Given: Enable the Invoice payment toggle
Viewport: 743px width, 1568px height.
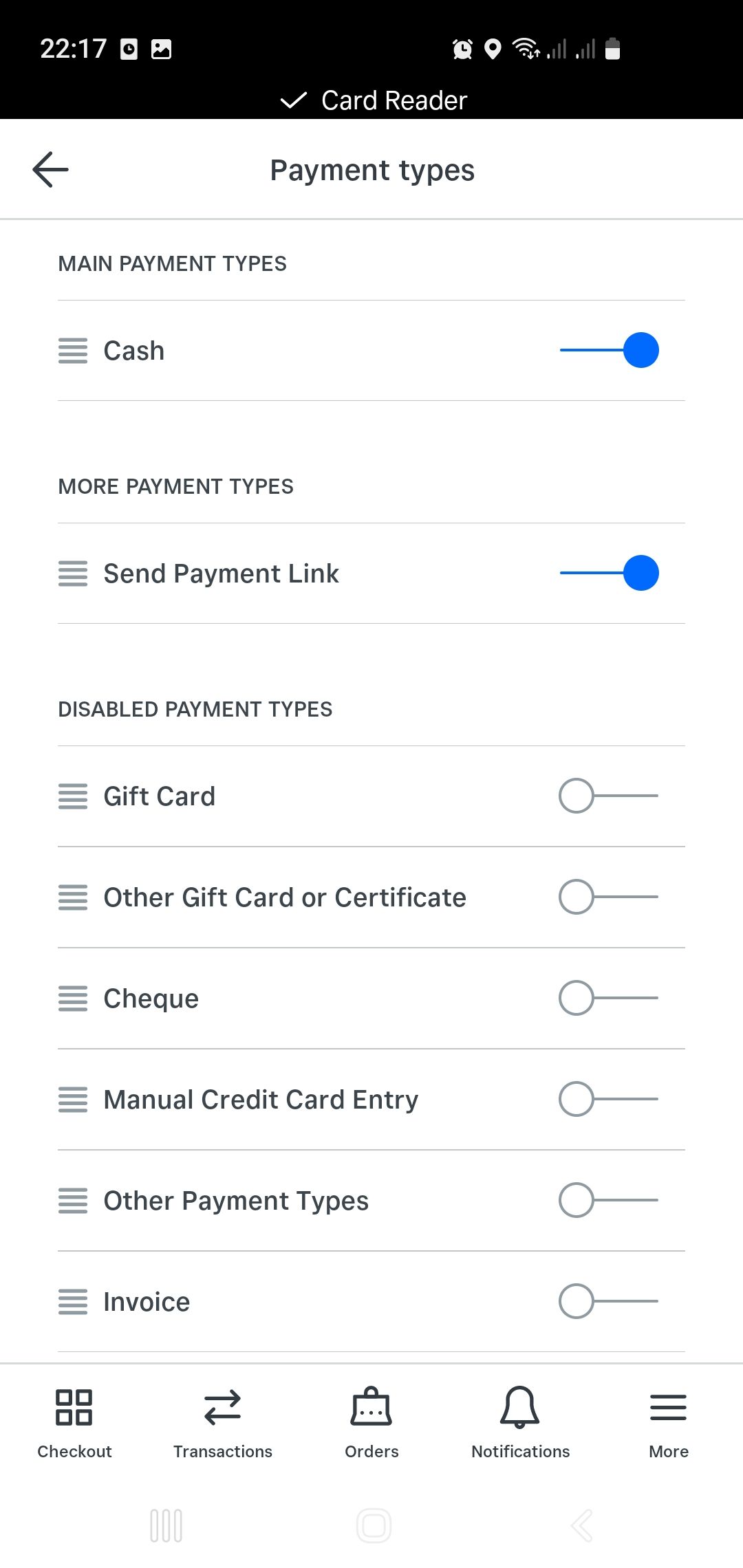Looking at the screenshot, I should [x=608, y=1301].
